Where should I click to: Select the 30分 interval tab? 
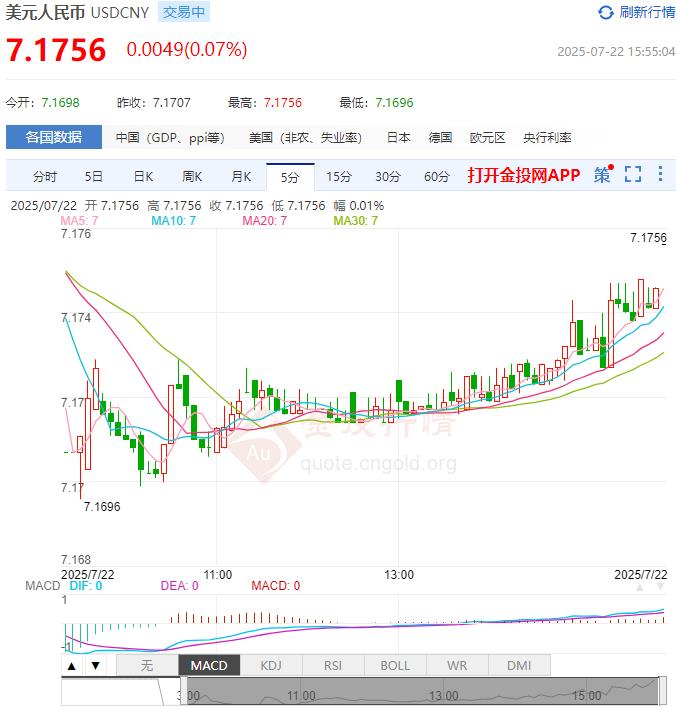click(388, 176)
